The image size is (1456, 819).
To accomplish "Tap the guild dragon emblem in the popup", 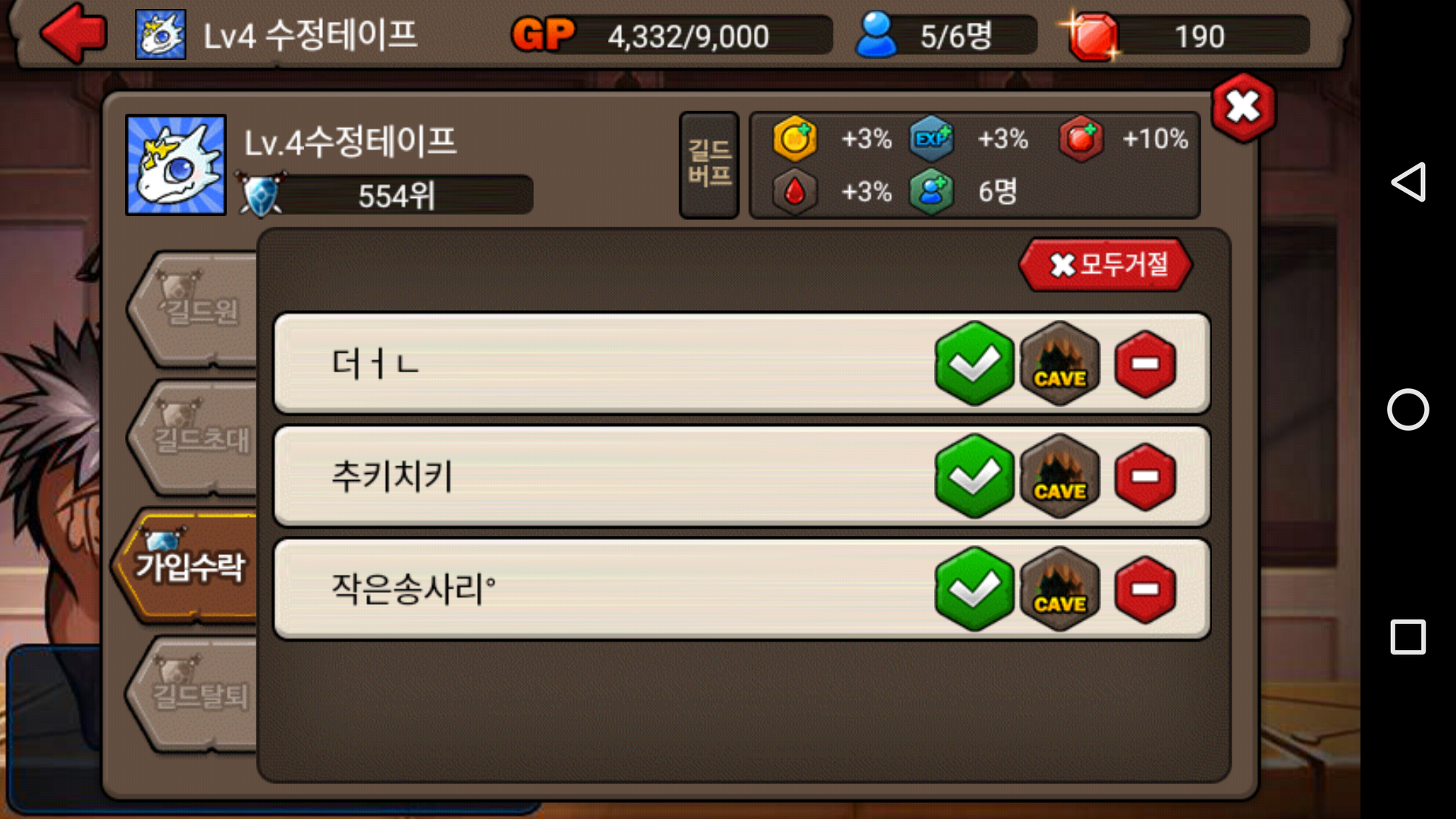I will click(x=176, y=165).
